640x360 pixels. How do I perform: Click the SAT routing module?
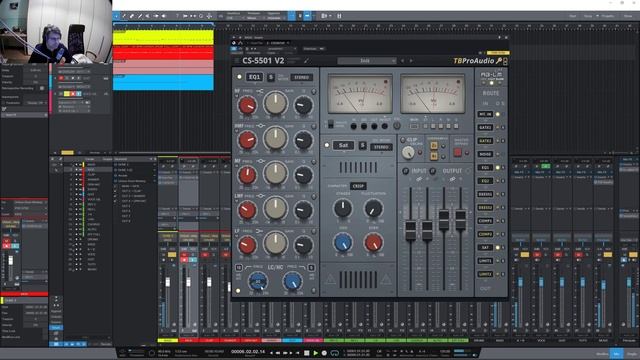pos(485,247)
